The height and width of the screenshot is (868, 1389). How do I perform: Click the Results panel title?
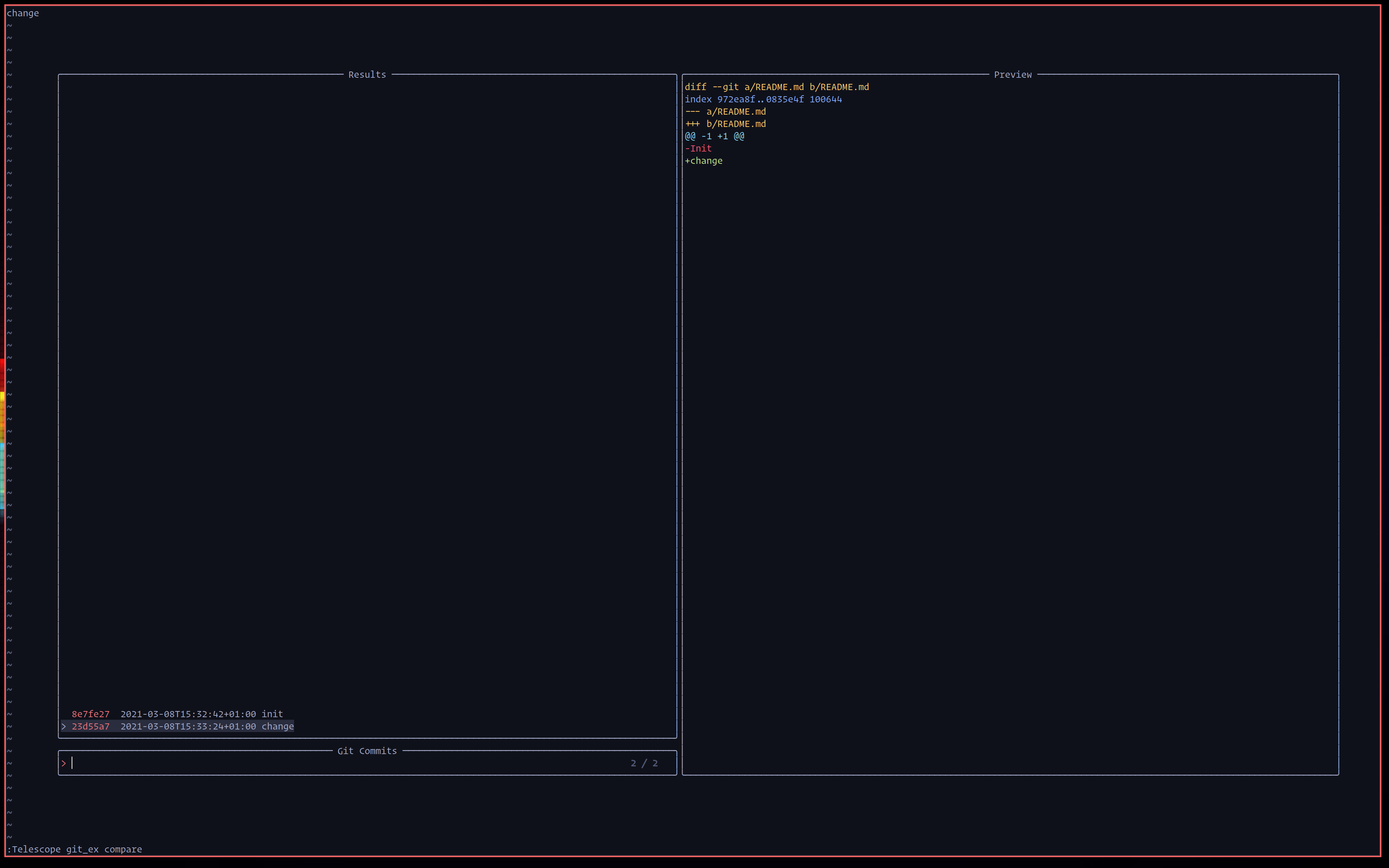click(x=367, y=74)
